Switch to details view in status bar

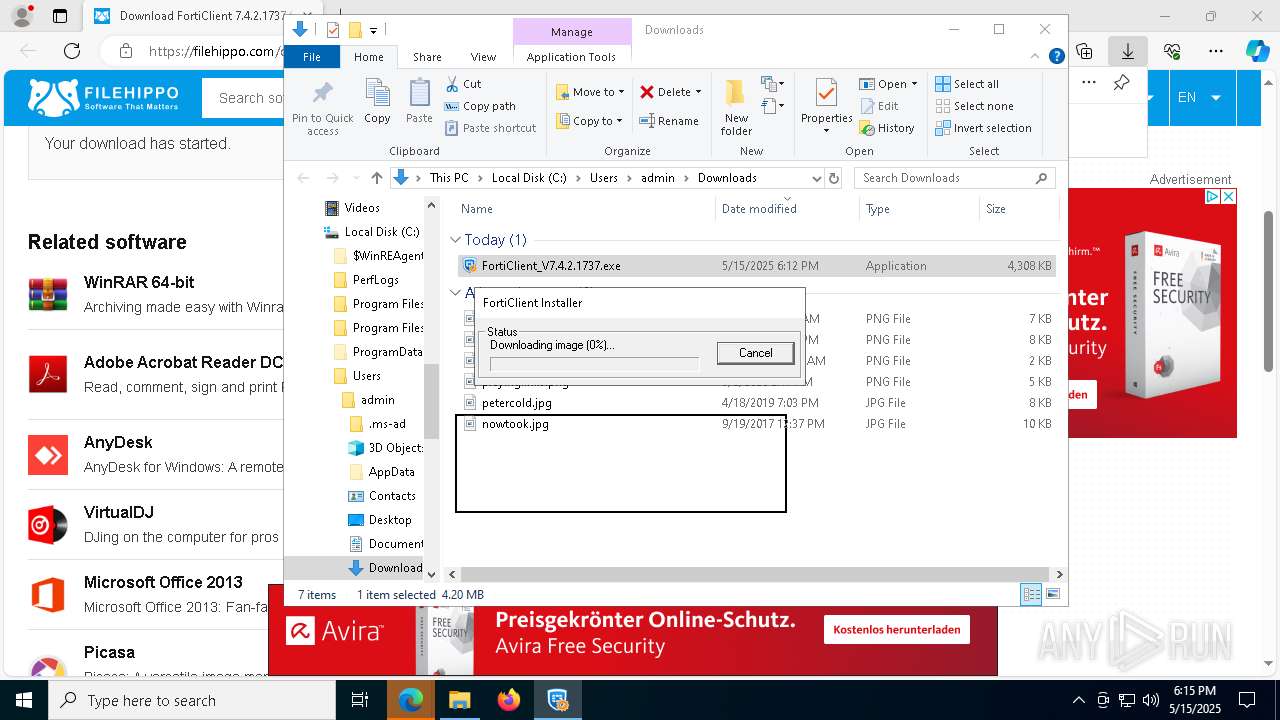[1031, 595]
